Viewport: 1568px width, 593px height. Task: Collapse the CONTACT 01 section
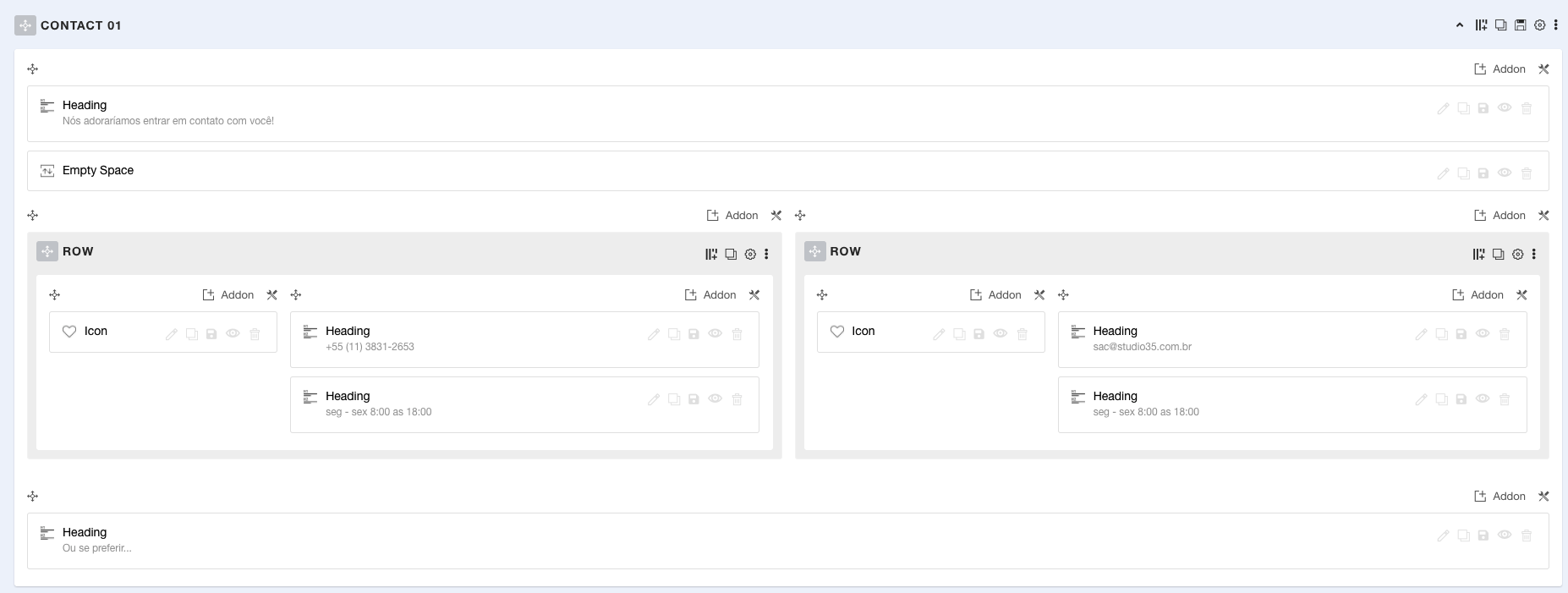pos(1460,25)
